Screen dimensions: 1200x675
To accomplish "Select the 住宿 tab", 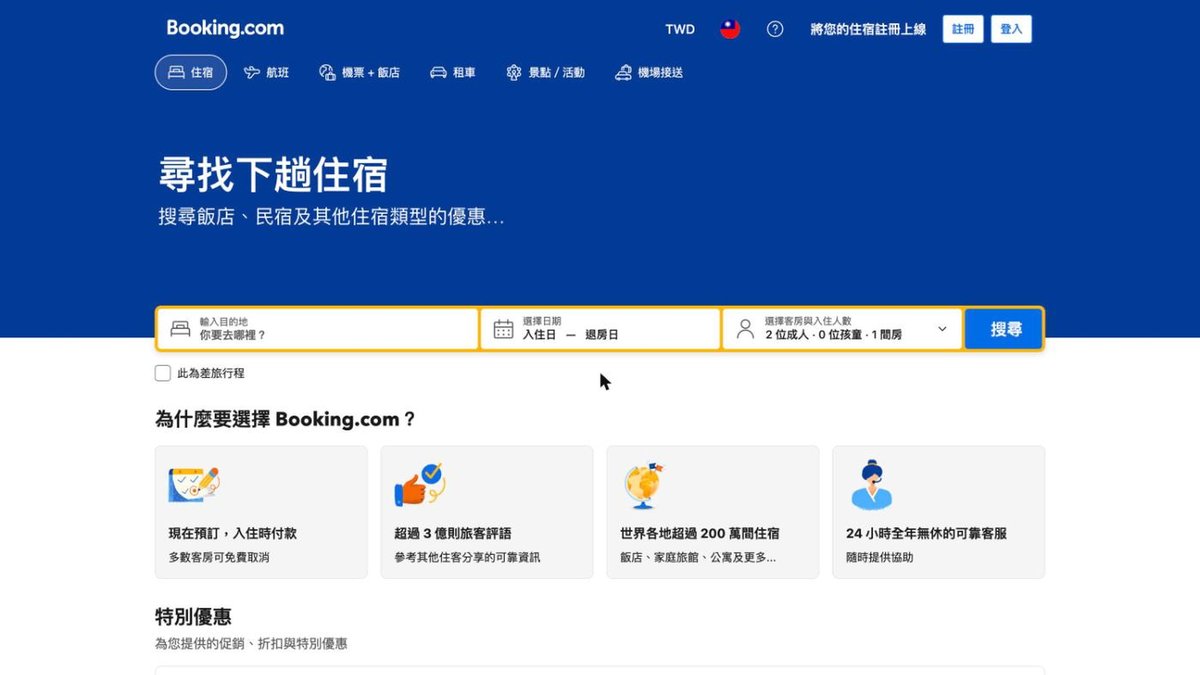I will tap(191, 72).
